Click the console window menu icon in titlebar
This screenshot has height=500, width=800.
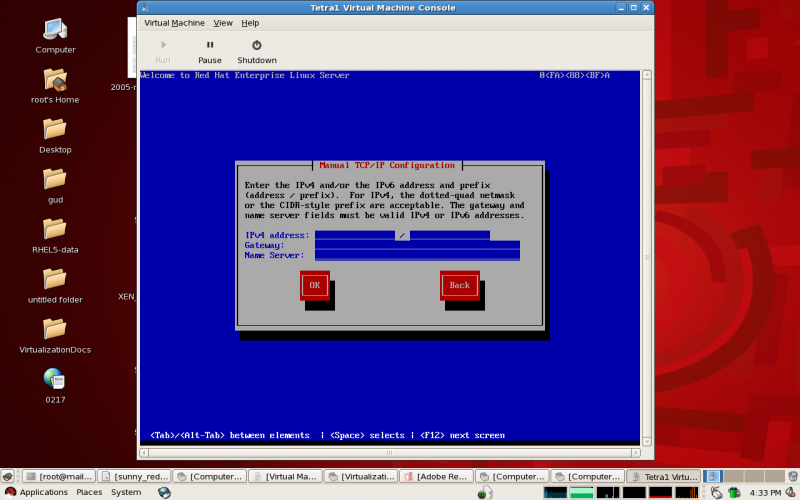pyautogui.click(x=145, y=8)
